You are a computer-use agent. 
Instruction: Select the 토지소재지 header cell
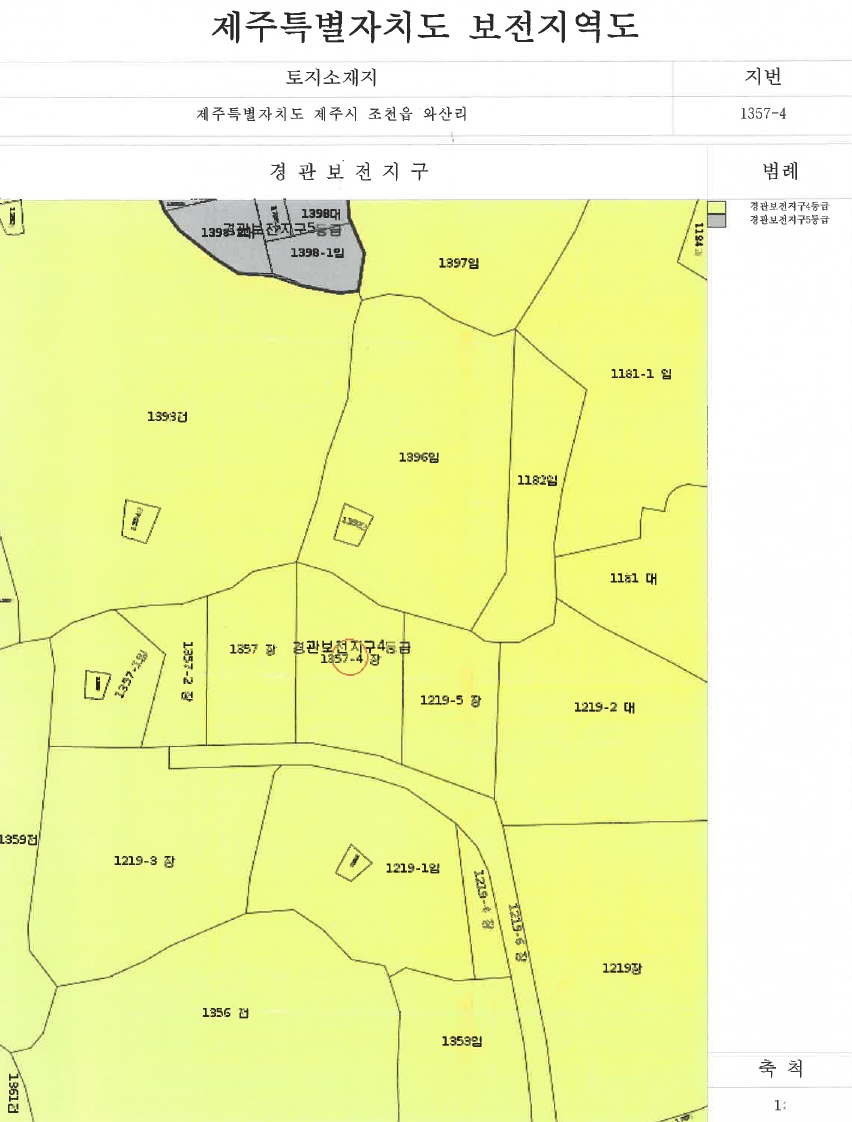[x=331, y=77]
